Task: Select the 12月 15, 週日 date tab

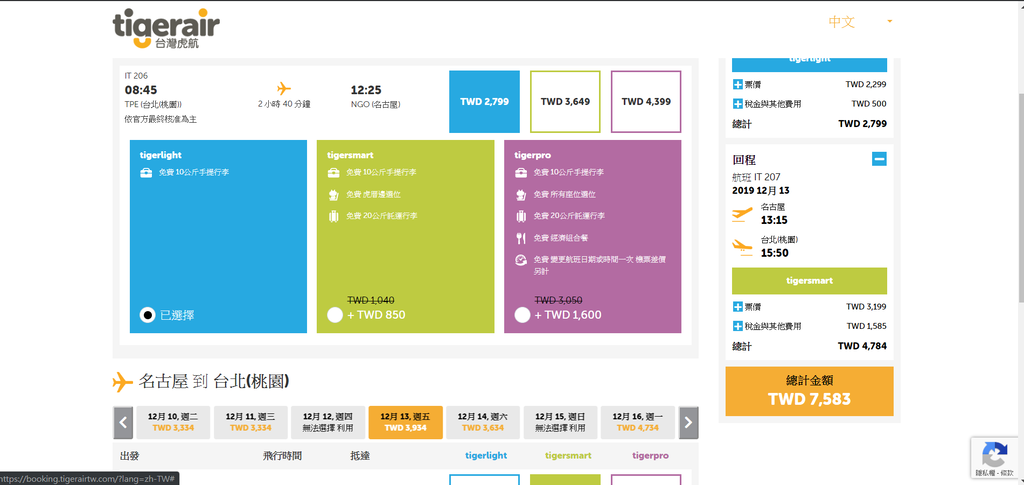Action: [560, 422]
